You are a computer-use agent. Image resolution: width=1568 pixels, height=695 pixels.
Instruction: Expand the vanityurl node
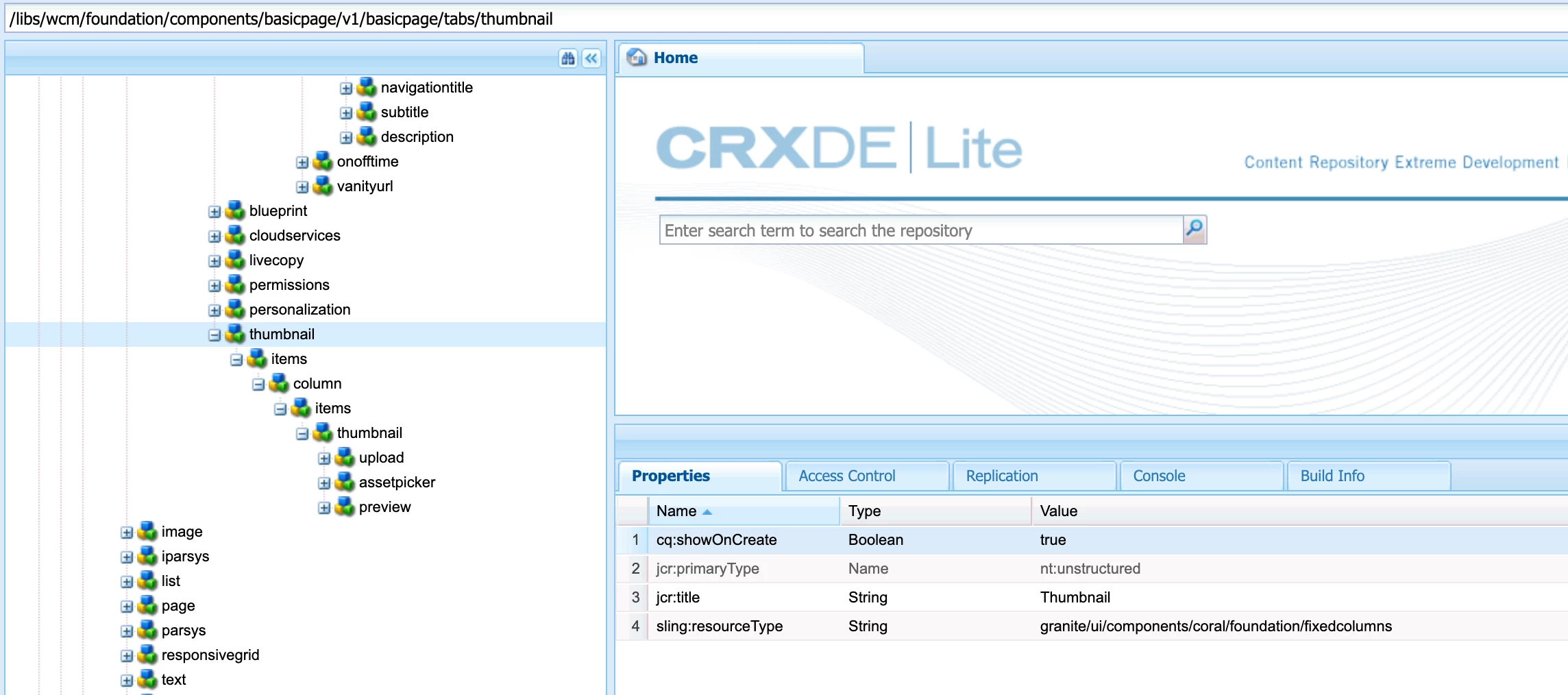tap(302, 187)
